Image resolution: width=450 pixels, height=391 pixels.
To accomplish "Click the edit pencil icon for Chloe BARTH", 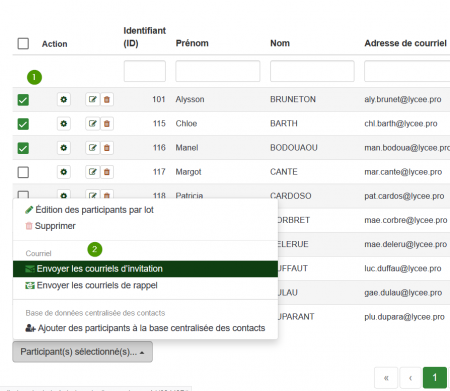I will (x=92, y=124).
